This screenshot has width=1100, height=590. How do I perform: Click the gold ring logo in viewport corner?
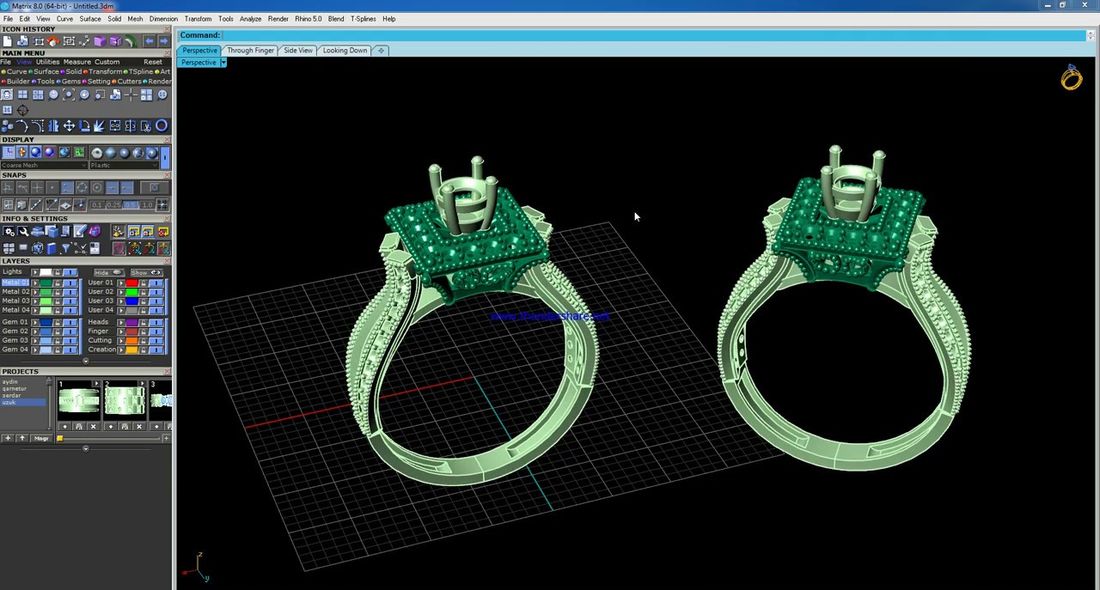pyautogui.click(x=1071, y=78)
